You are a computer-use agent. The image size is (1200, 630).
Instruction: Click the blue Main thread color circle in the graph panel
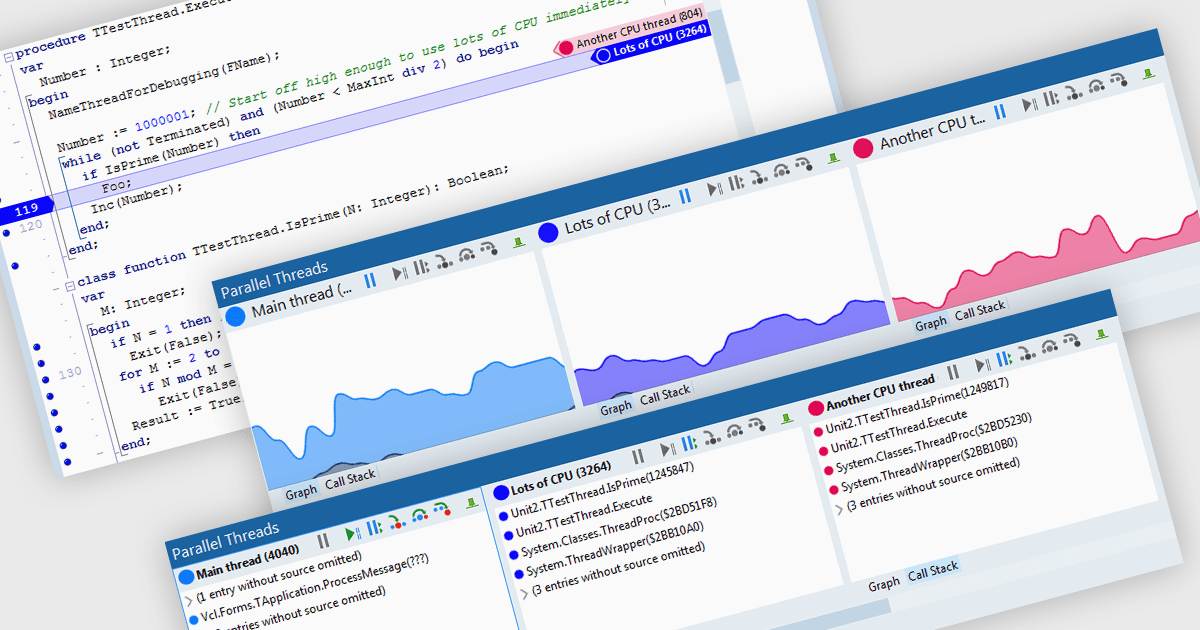236,317
